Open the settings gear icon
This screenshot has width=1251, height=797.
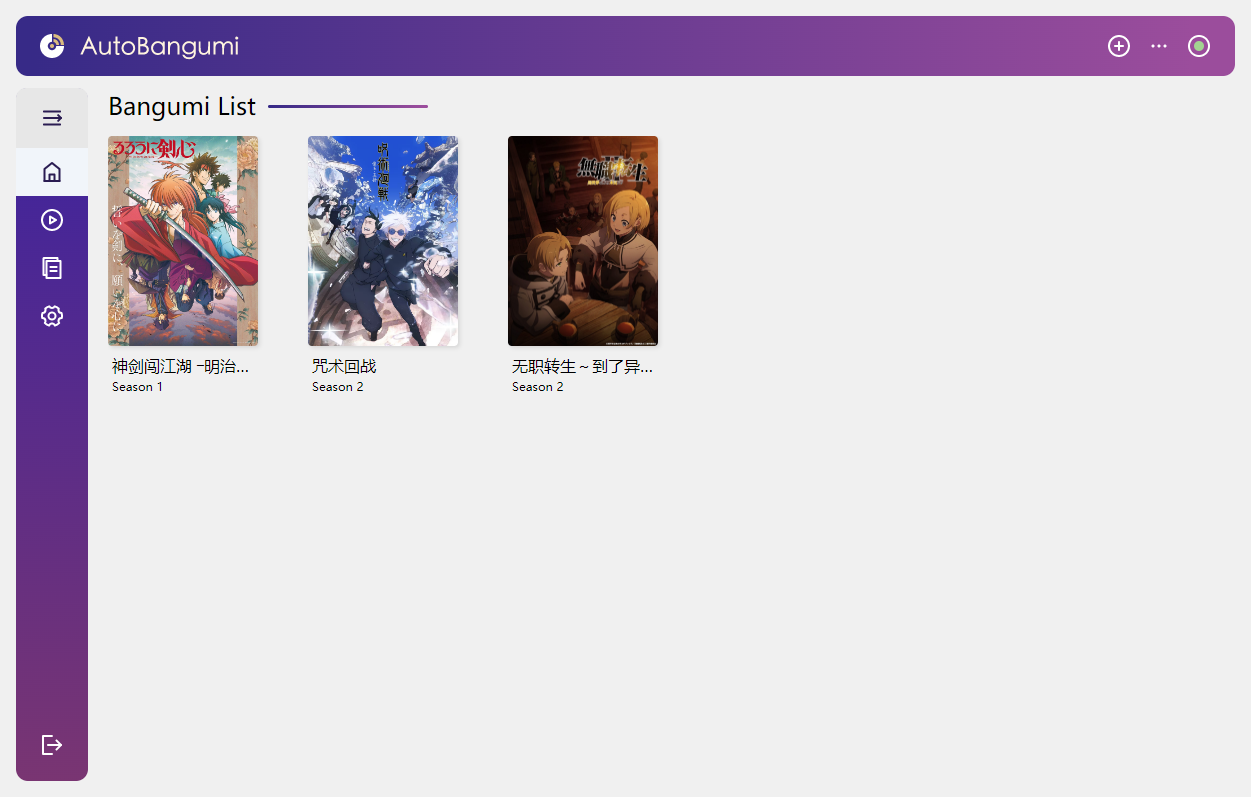pyautogui.click(x=52, y=316)
